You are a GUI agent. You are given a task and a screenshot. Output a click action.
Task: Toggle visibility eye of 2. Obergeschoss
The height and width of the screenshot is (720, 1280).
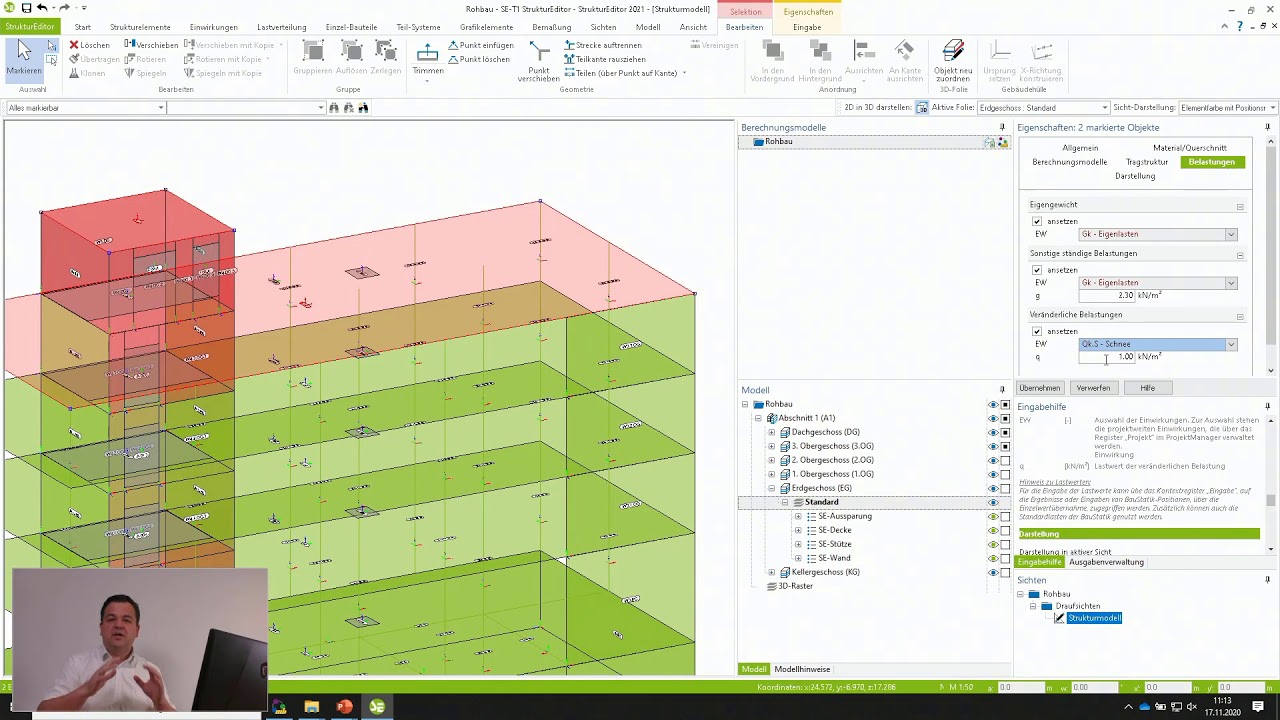[993, 460]
